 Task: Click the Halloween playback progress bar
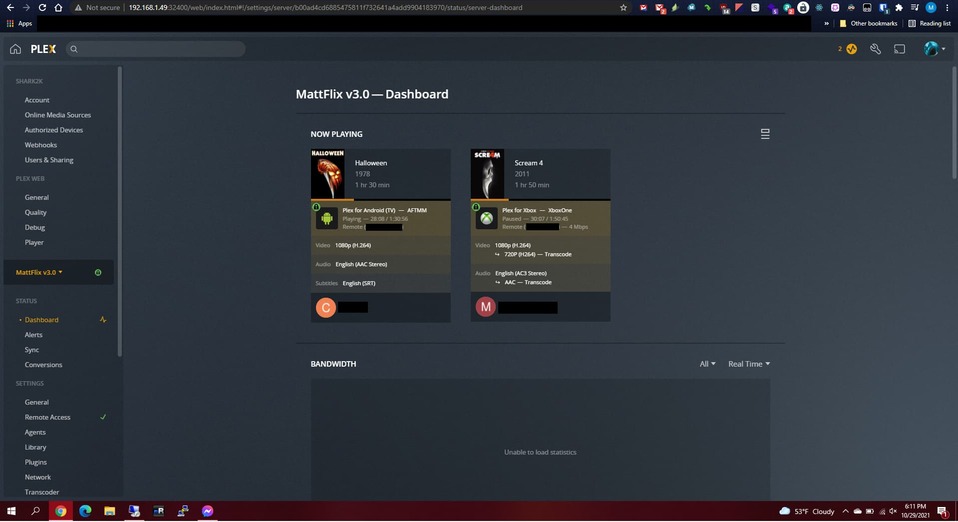[x=381, y=199]
